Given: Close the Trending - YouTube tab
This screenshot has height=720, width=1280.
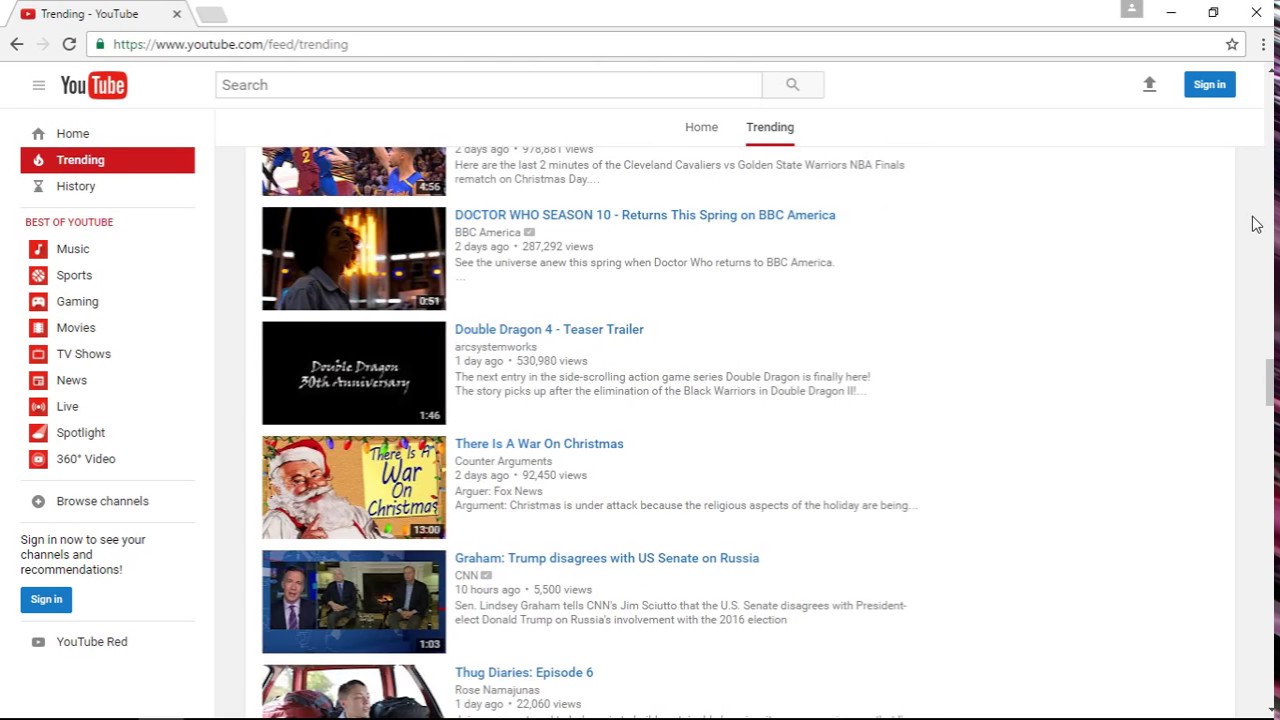Looking at the screenshot, I should (x=177, y=14).
